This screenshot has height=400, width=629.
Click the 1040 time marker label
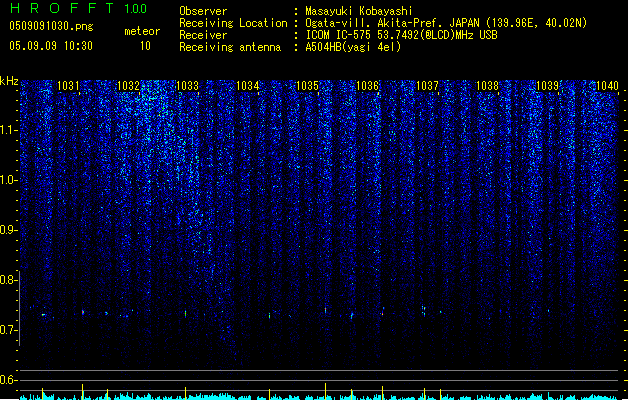coord(607,86)
